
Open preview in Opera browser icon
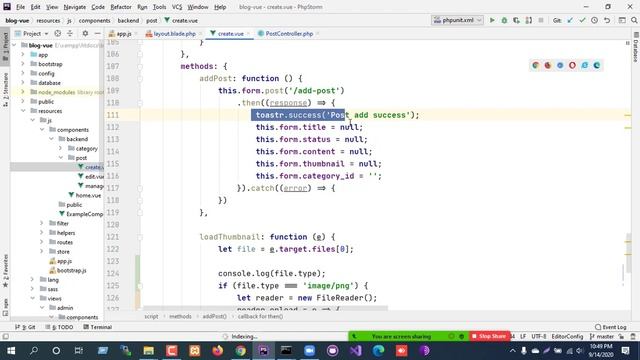coord(572,65)
